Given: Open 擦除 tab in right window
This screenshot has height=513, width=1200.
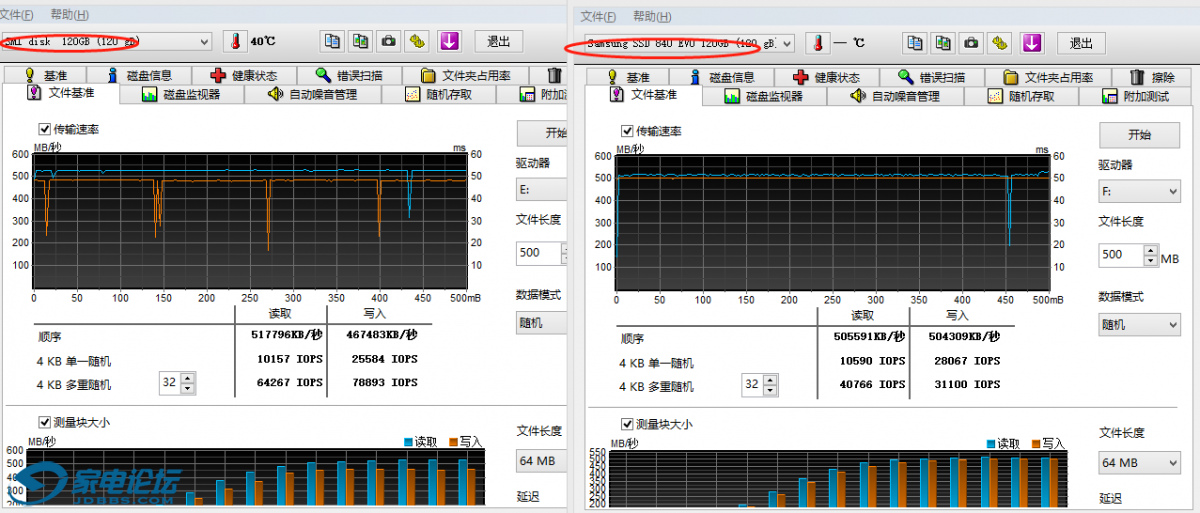Looking at the screenshot, I should click(x=1151, y=77).
